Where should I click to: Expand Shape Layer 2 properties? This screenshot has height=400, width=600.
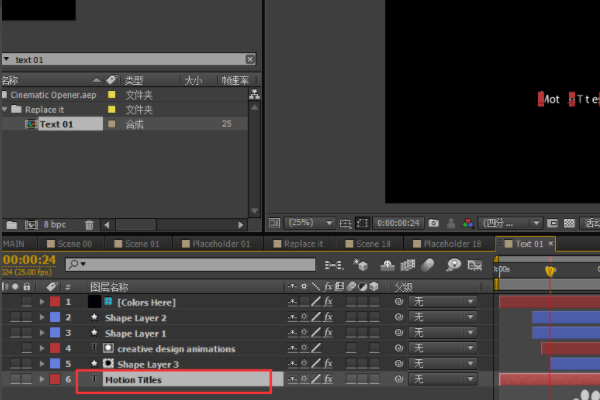pos(42,317)
